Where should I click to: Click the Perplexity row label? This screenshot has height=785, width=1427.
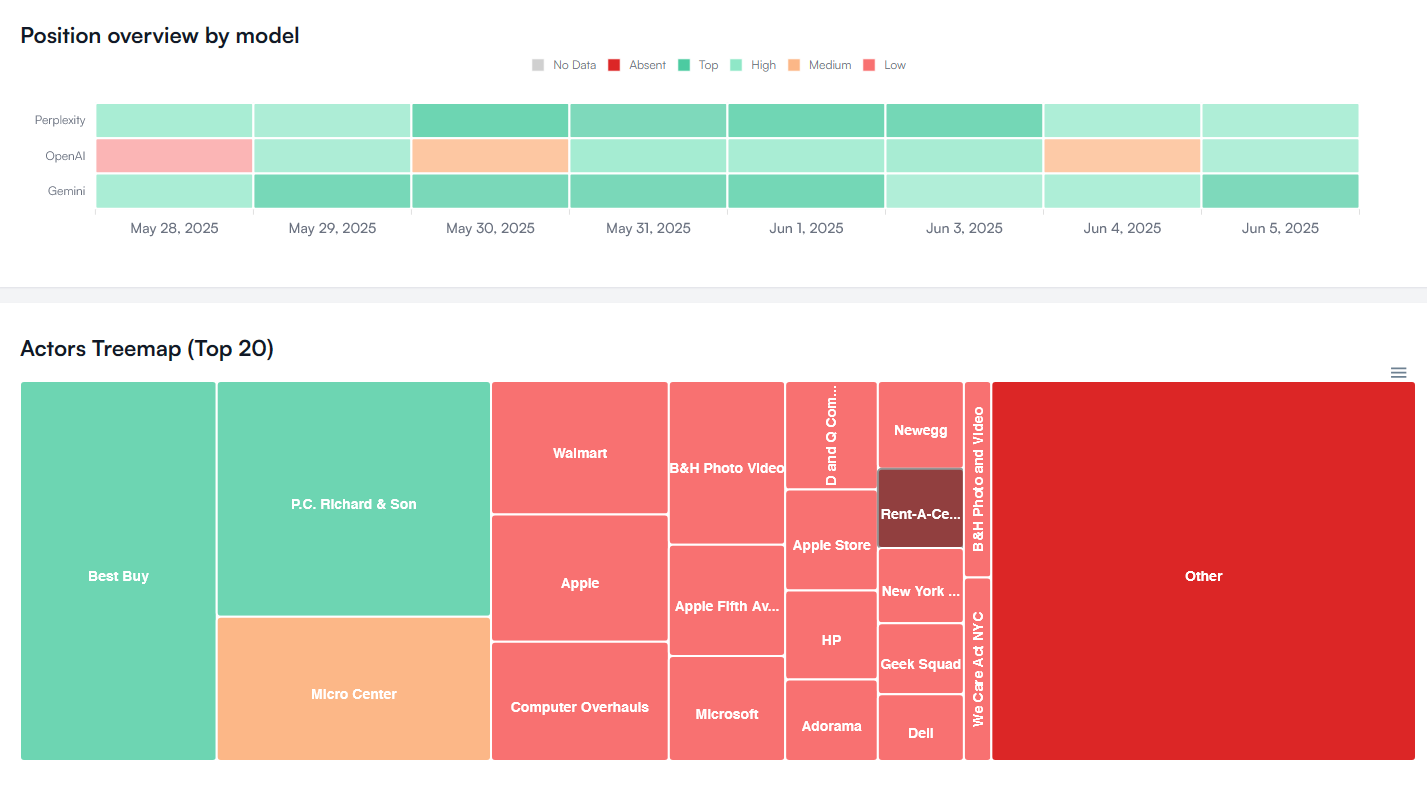60,120
